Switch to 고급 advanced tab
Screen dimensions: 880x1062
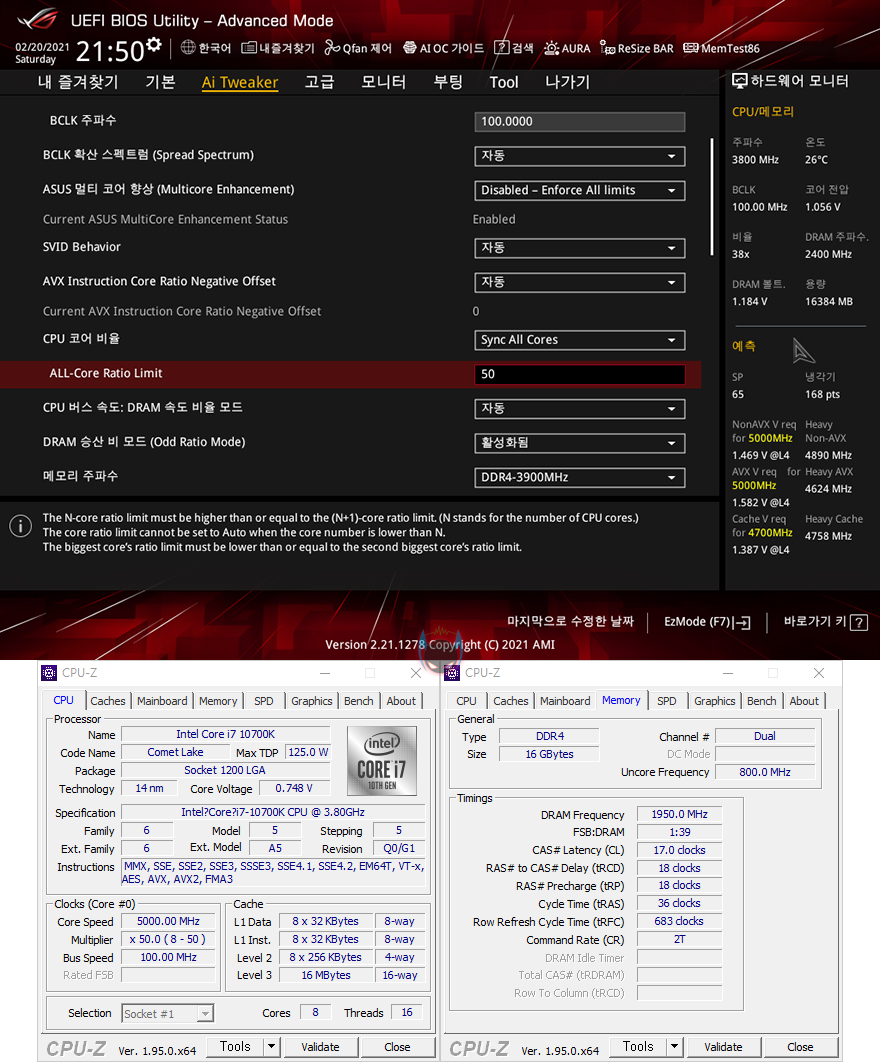[319, 82]
